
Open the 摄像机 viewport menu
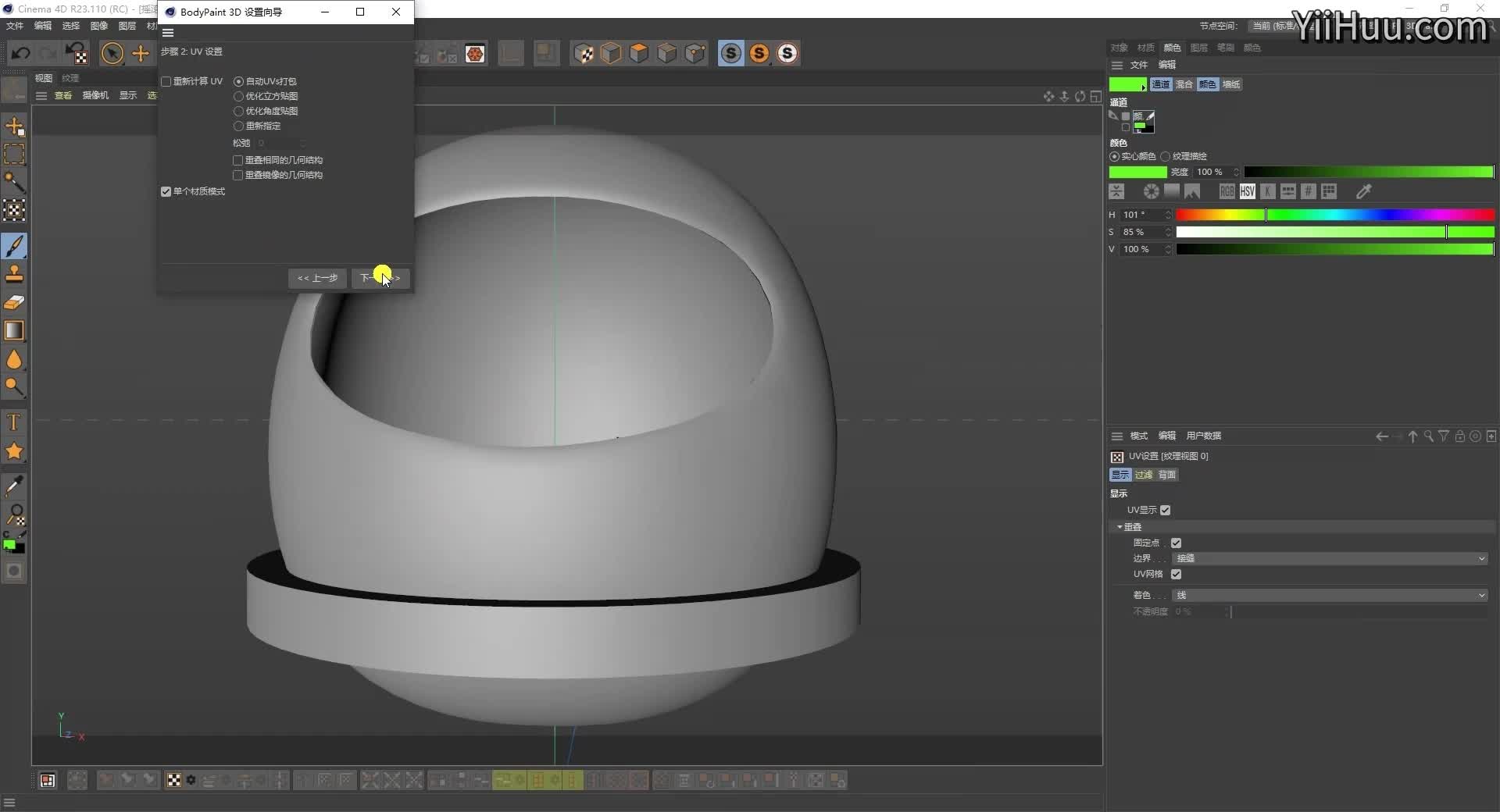click(x=95, y=95)
